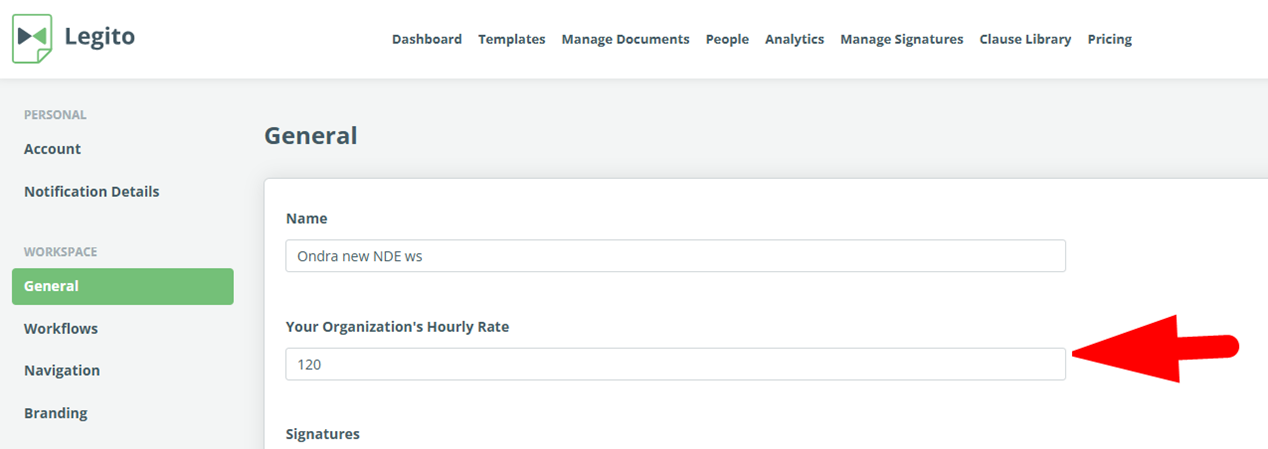Go to Templates in top navigation
This screenshot has width=1268, height=449.
pos(512,39)
